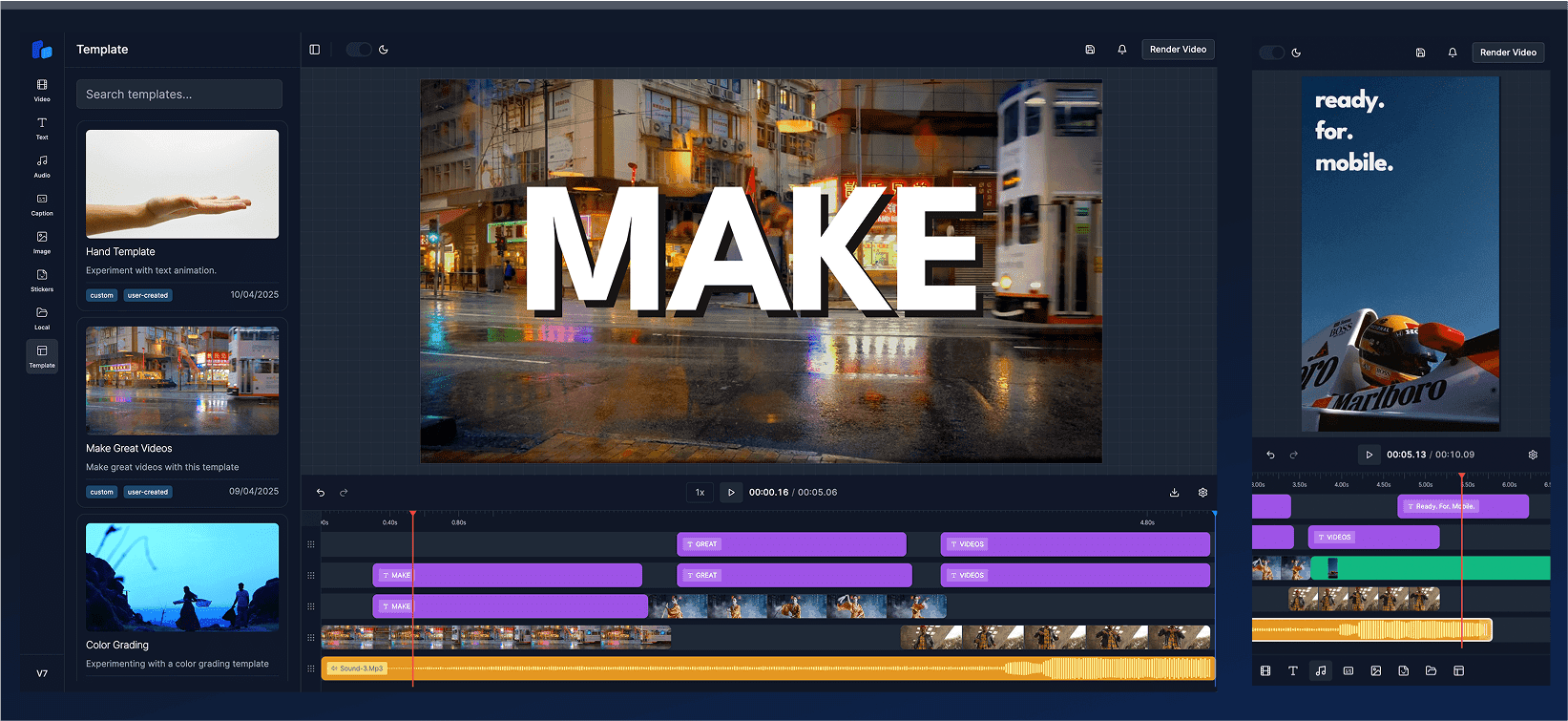Click the date 10/04/2025
Image resolution: width=1568 pixels, height=721 pixels.
pyautogui.click(x=255, y=294)
